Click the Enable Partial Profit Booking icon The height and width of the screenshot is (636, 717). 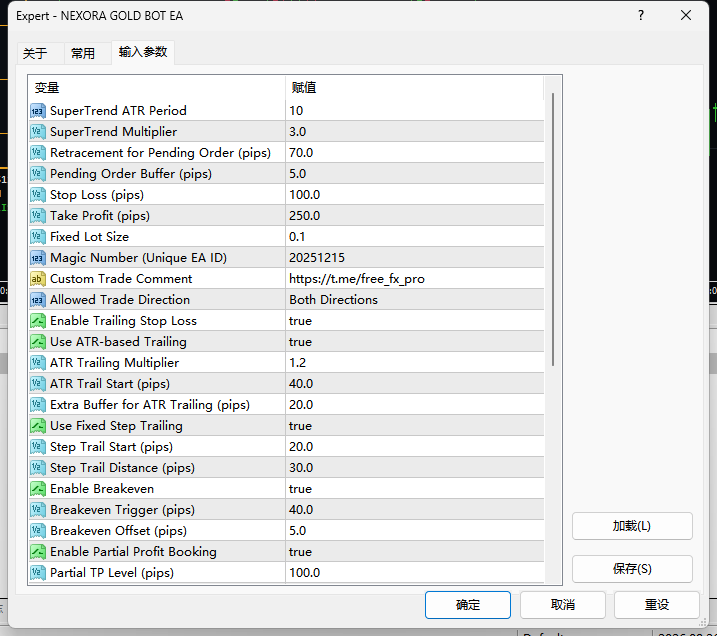coord(38,552)
